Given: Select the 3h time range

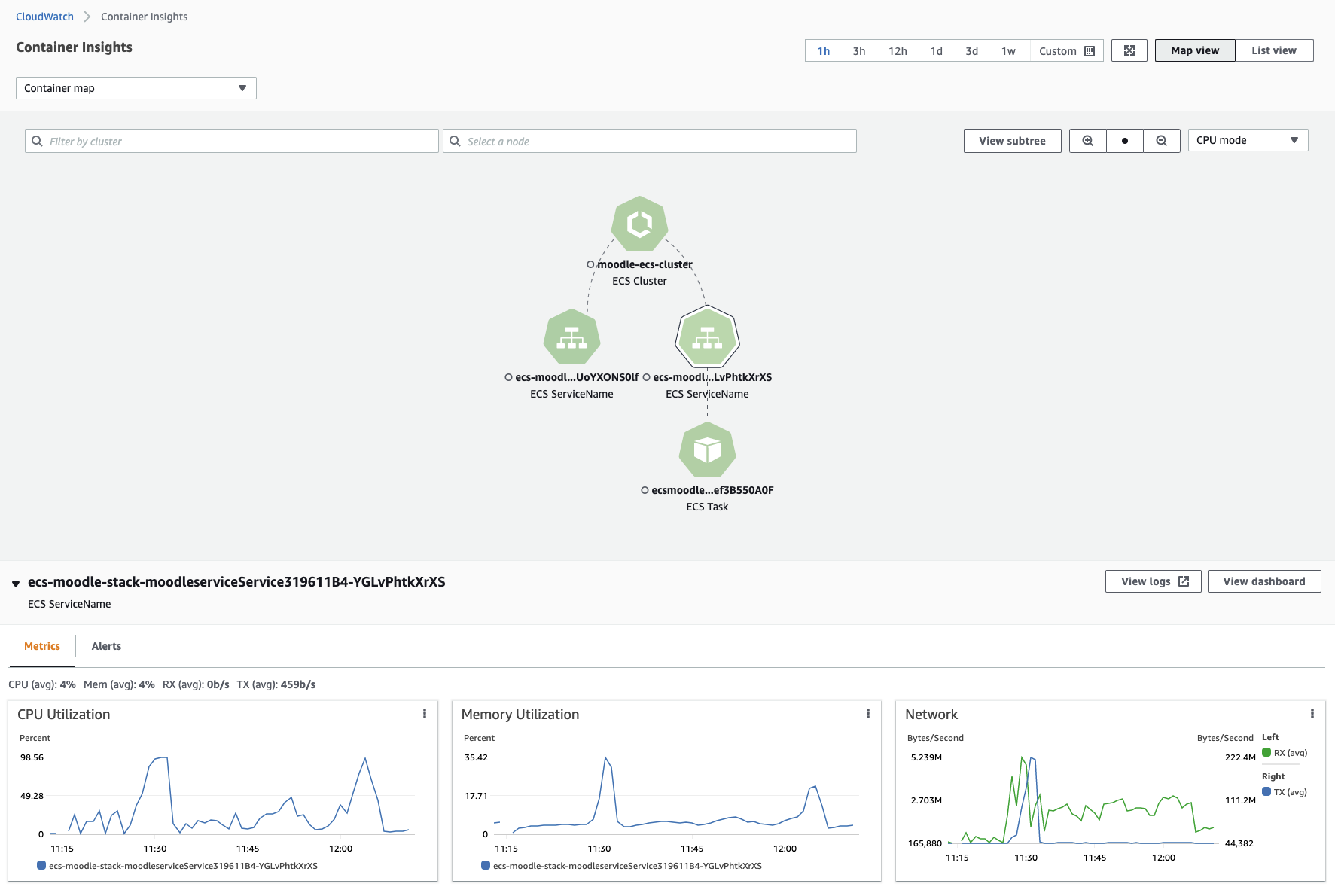Looking at the screenshot, I should 858,51.
